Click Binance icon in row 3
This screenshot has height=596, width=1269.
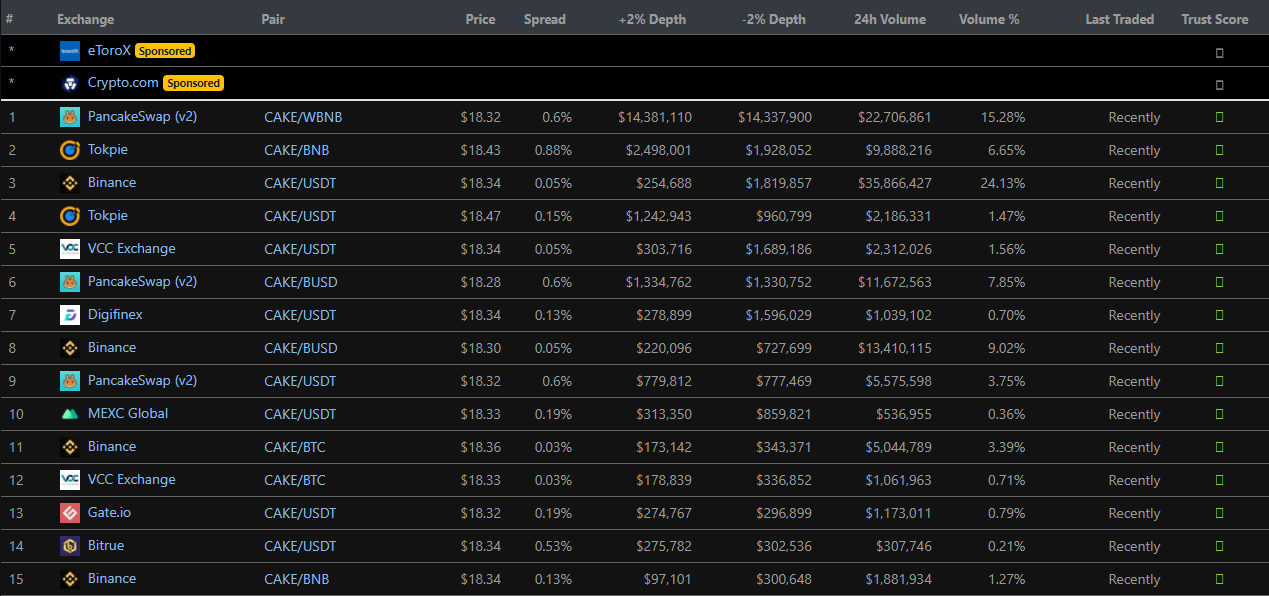[x=70, y=183]
